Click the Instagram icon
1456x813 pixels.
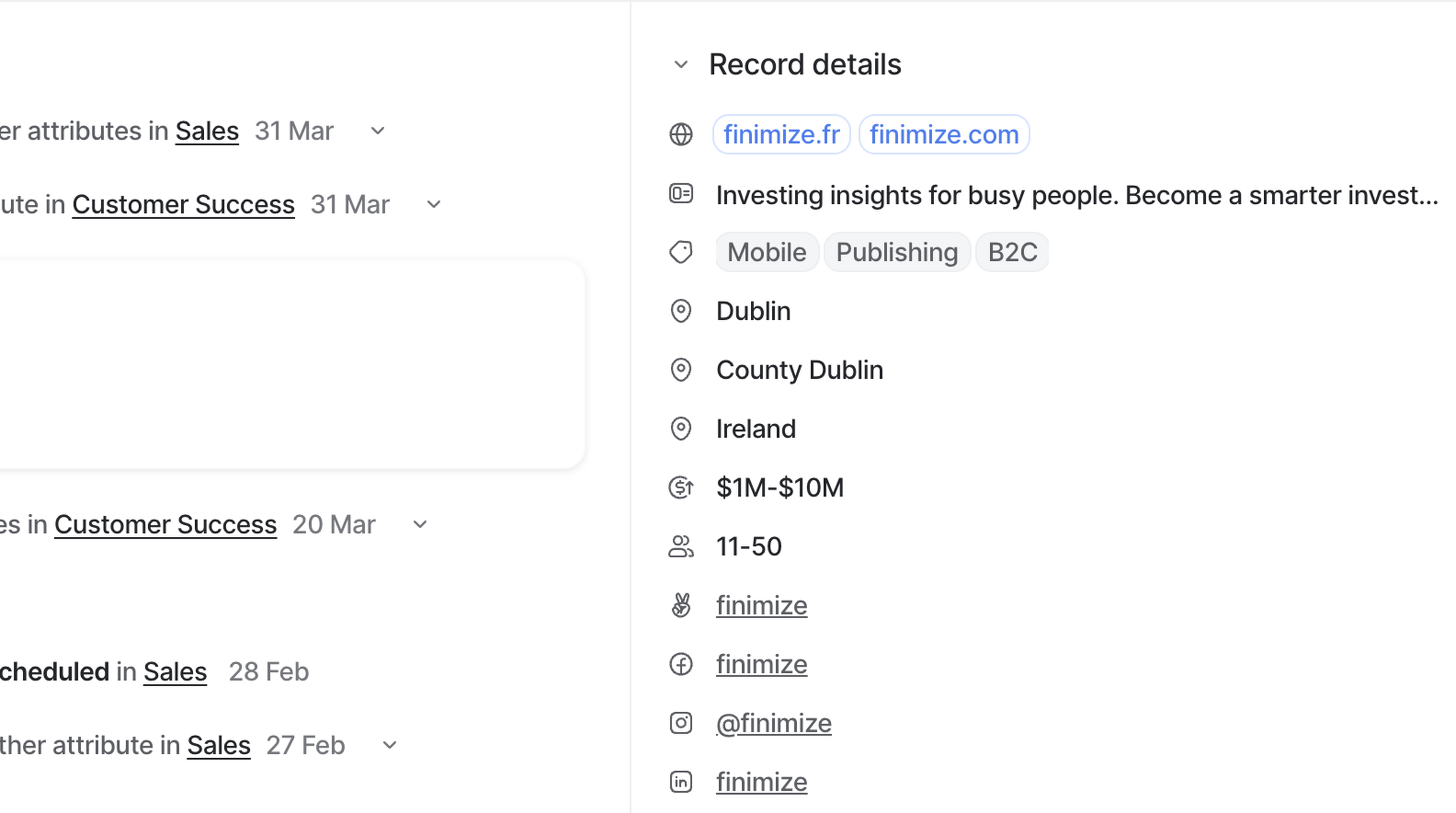click(x=681, y=723)
